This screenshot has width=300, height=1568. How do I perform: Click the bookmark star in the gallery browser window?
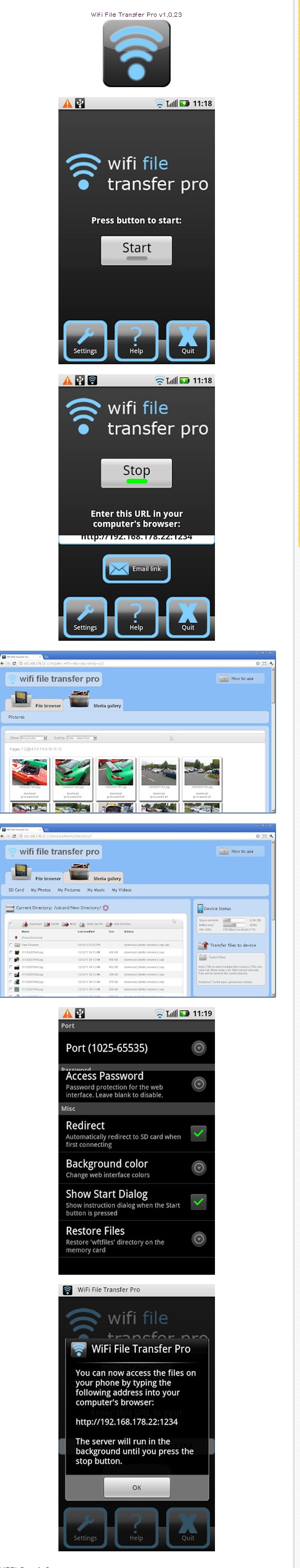pos(257,664)
